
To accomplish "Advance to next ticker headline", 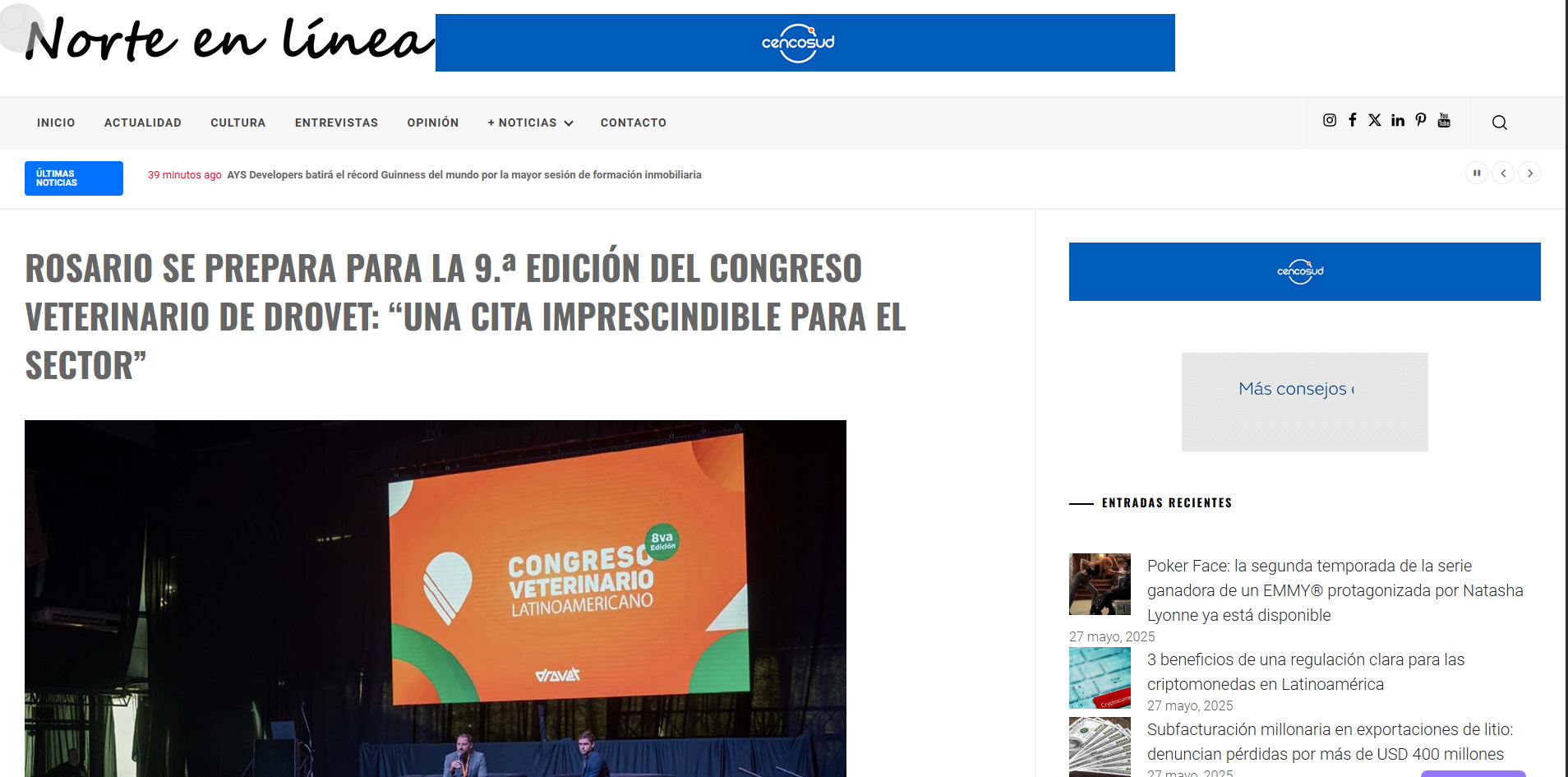I will tap(1529, 173).
